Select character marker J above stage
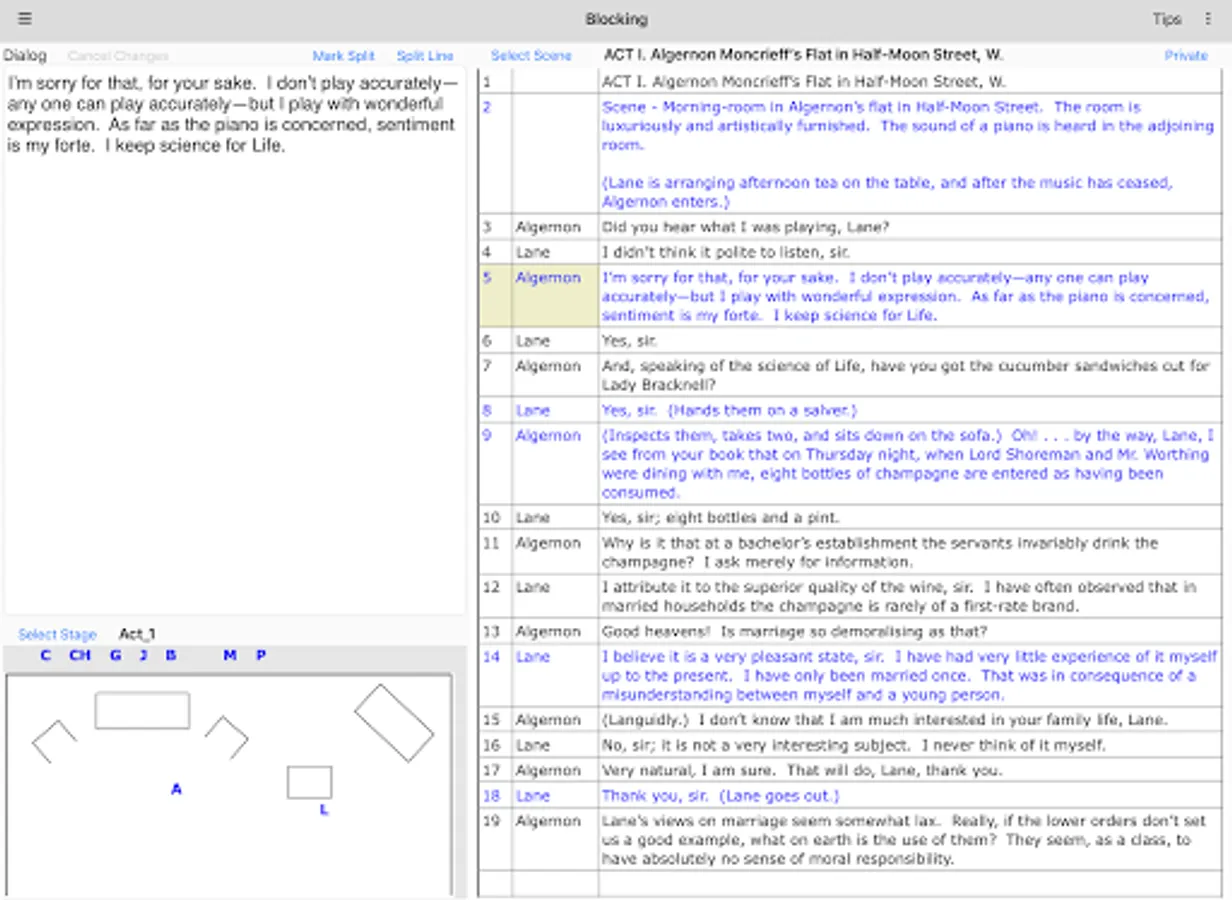The width and height of the screenshot is (1232, 900). 143,655
